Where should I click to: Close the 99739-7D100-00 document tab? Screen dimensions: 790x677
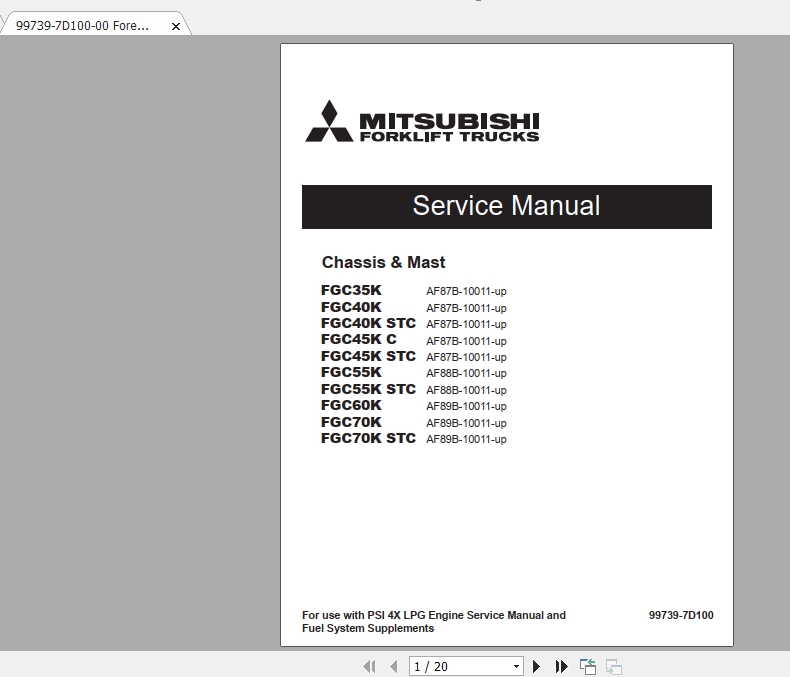176,26
